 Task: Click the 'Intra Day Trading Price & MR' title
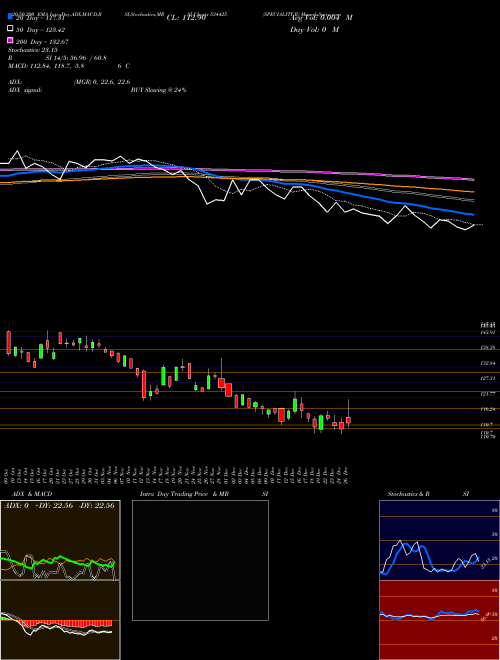pyautogui.click(x=184, y=494)
